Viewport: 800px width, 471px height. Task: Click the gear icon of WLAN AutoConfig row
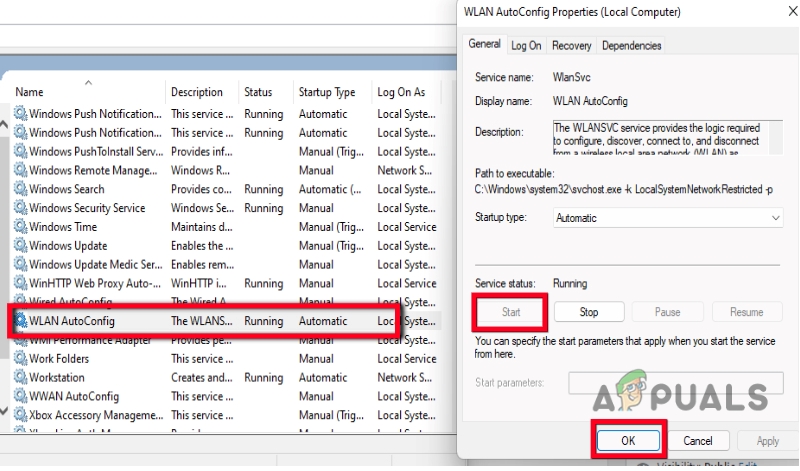[20, 321]
